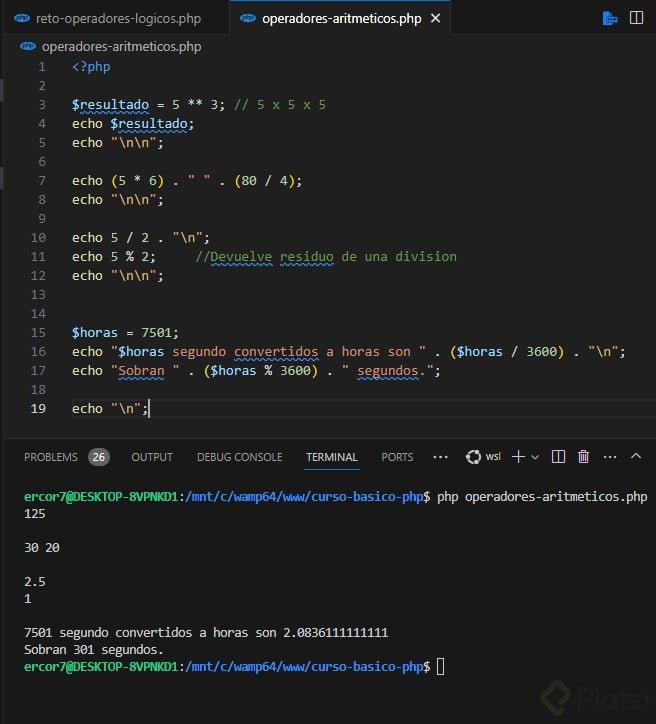This screenshot has width=656, height=724.
Task: Click line number 19 in the gutter
Action: click(38, 409)
